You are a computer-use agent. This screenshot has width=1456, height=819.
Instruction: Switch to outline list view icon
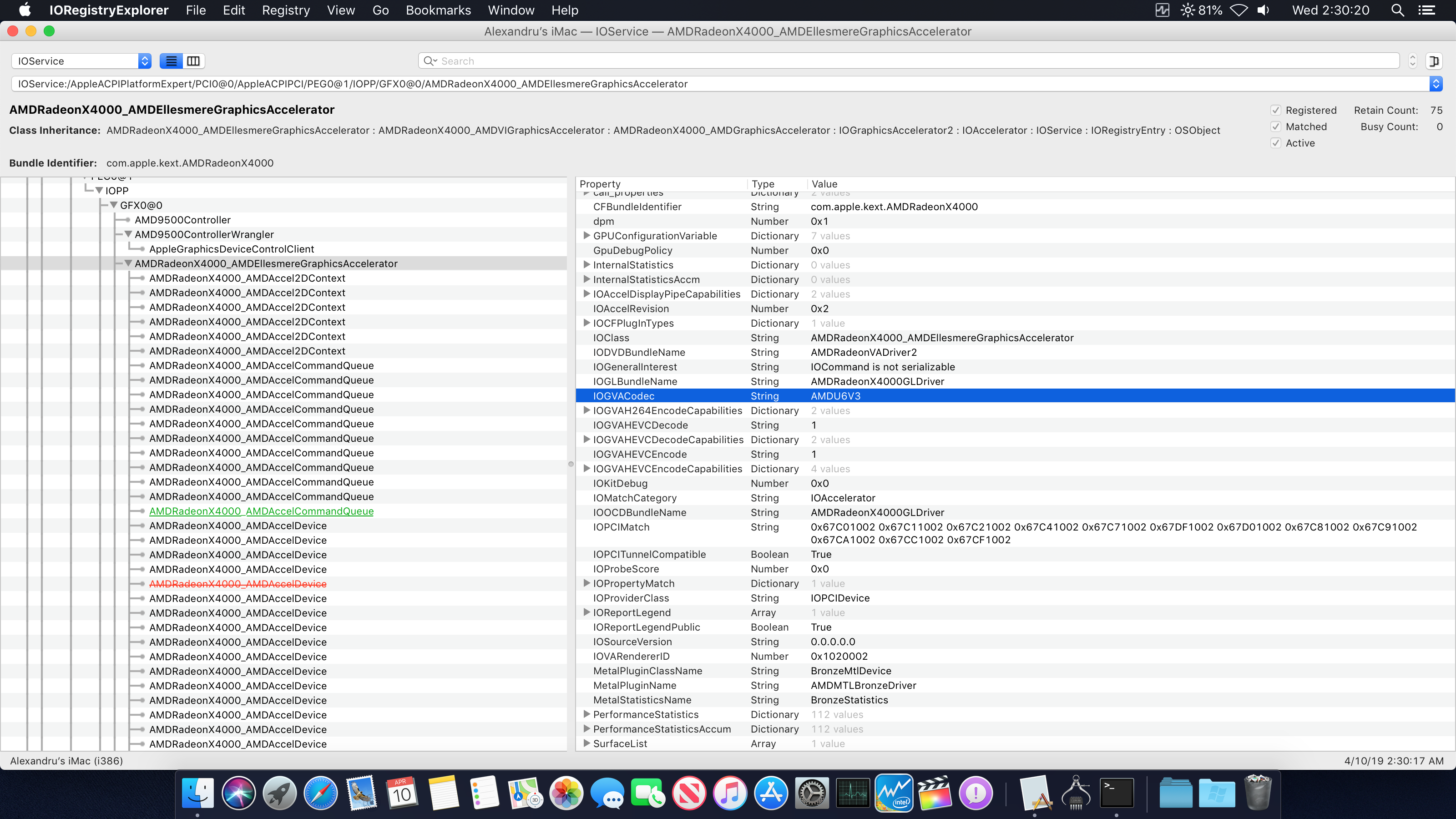click(171, 61)
